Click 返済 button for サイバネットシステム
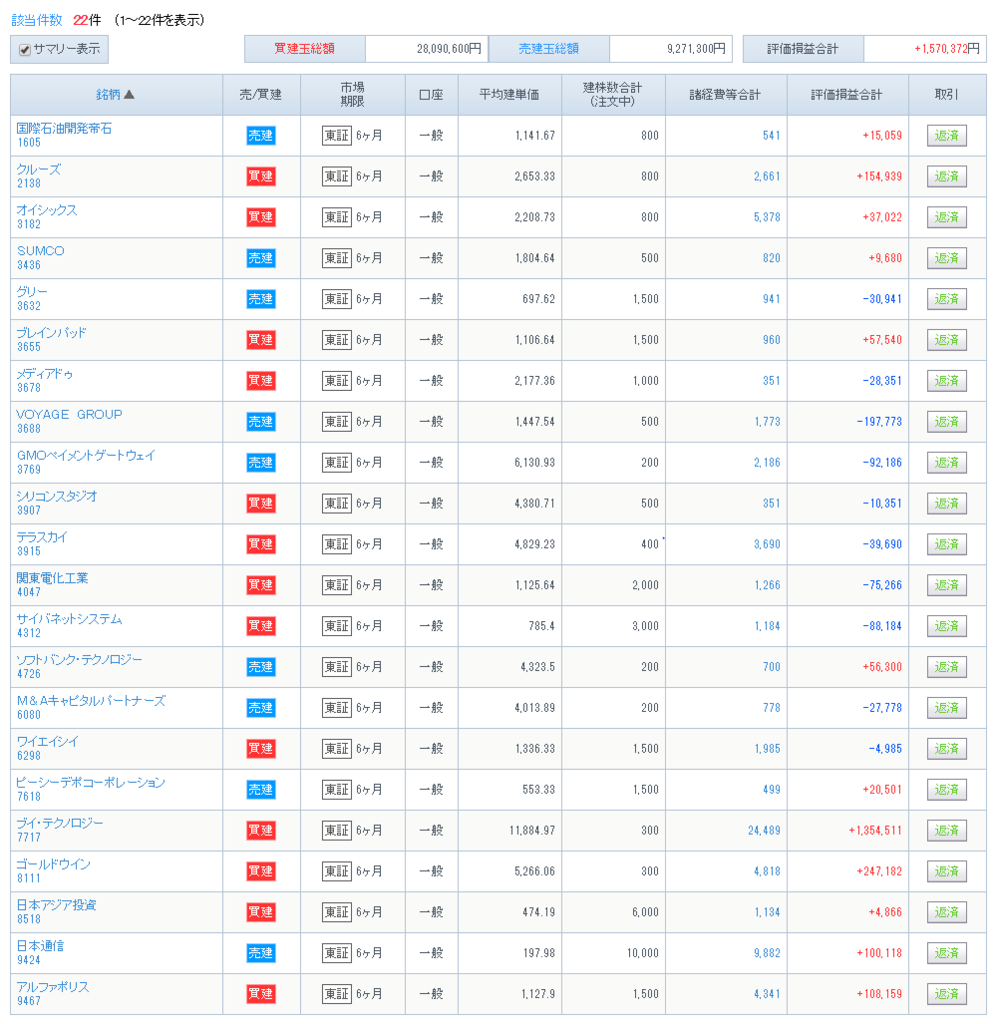Image resolution: width=996 pixels, height=1024 pixels. (x=946, y=626)
